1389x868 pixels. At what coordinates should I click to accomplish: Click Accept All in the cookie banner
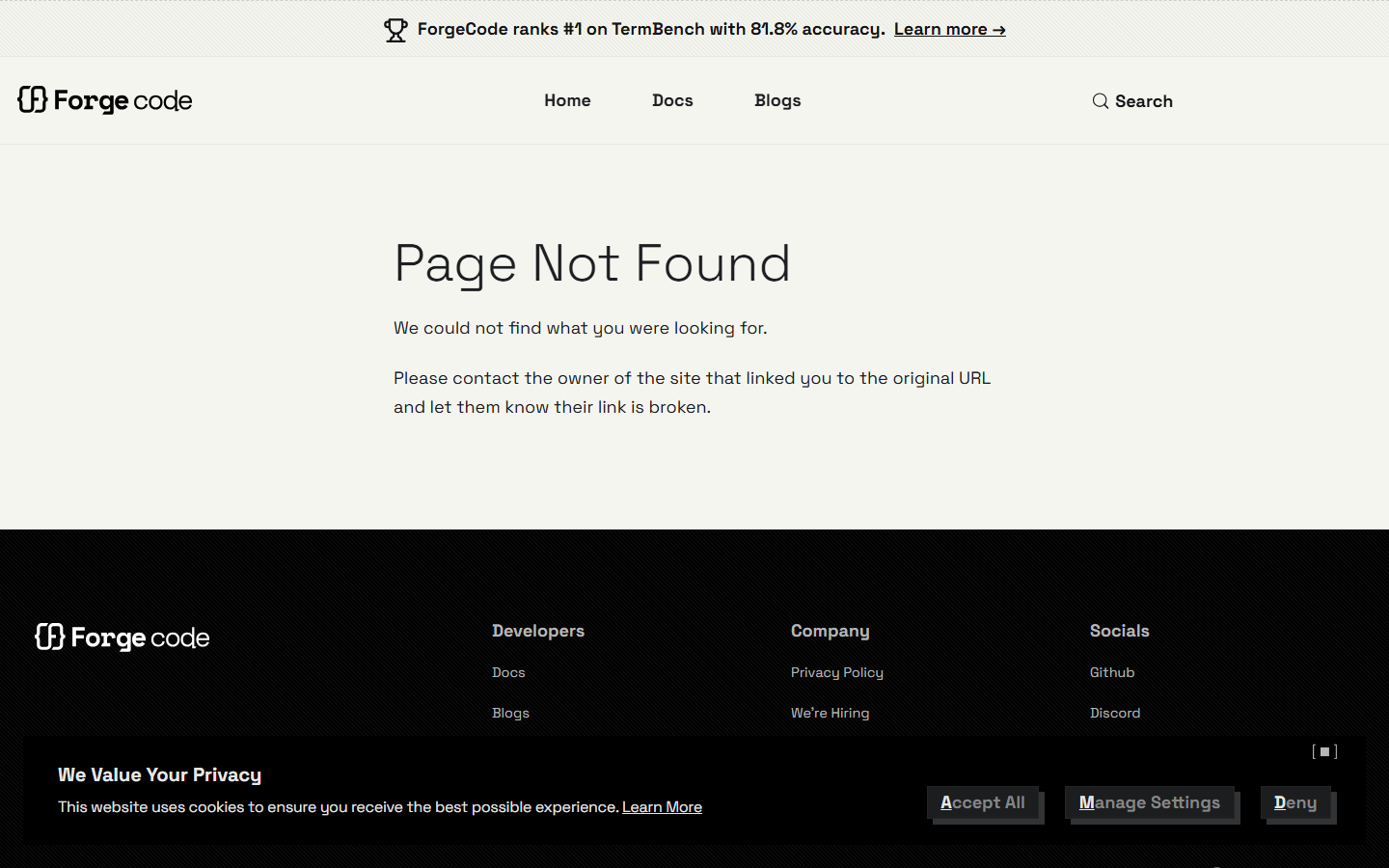point(983,802)
